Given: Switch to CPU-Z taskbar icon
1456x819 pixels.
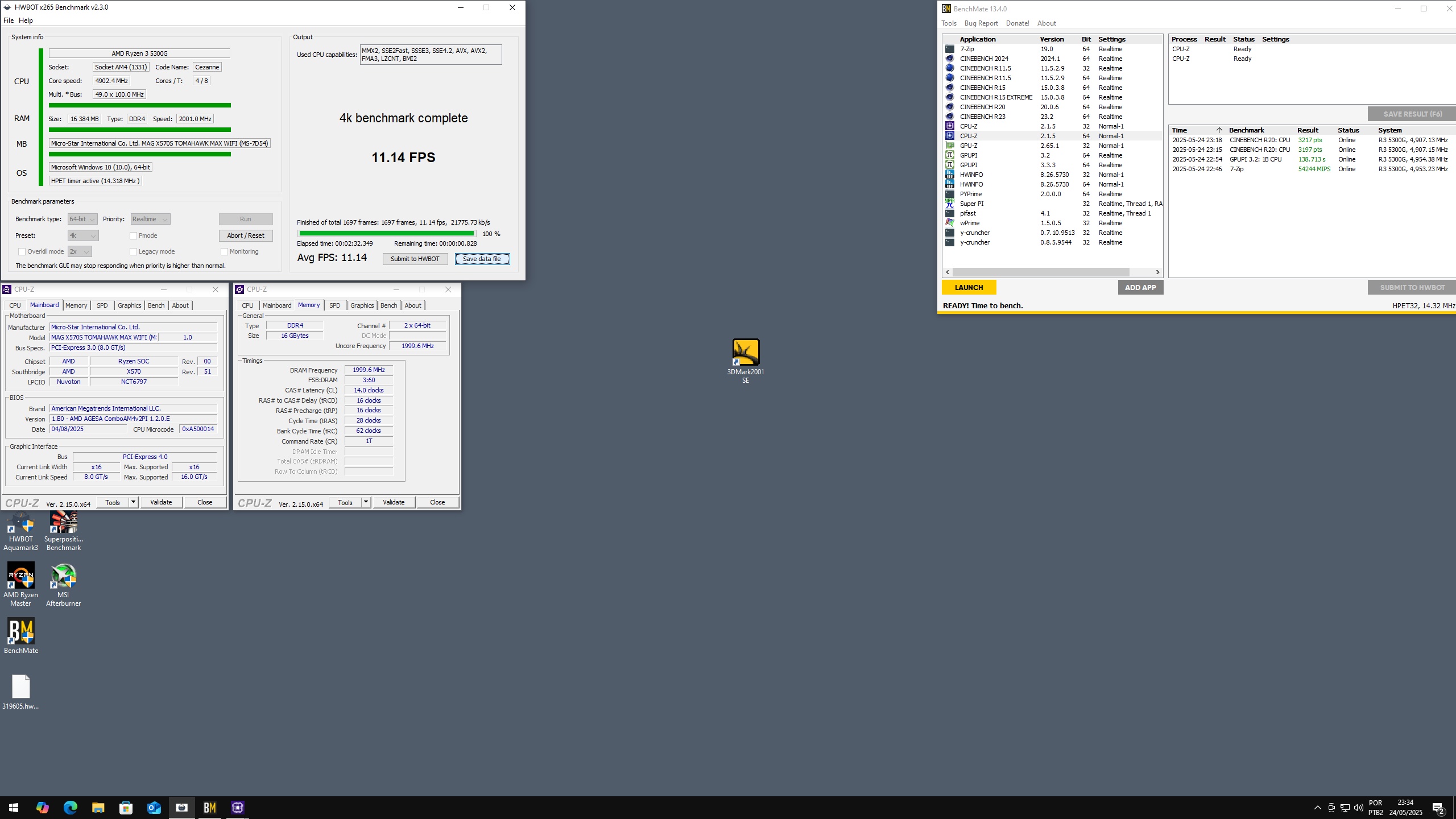Looking at the screenshot, I should coord(238,808).
